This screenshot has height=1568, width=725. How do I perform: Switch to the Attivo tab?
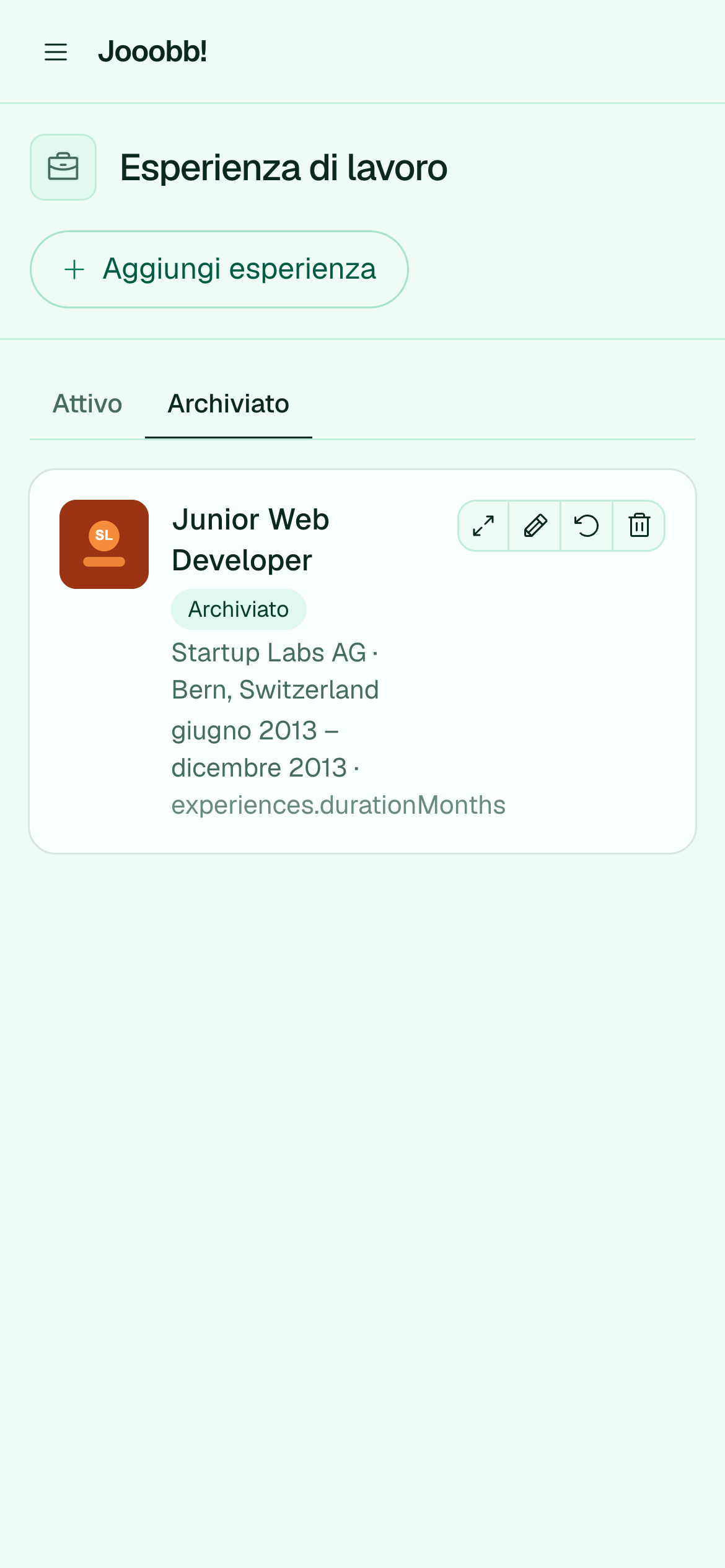pos(87,404)
